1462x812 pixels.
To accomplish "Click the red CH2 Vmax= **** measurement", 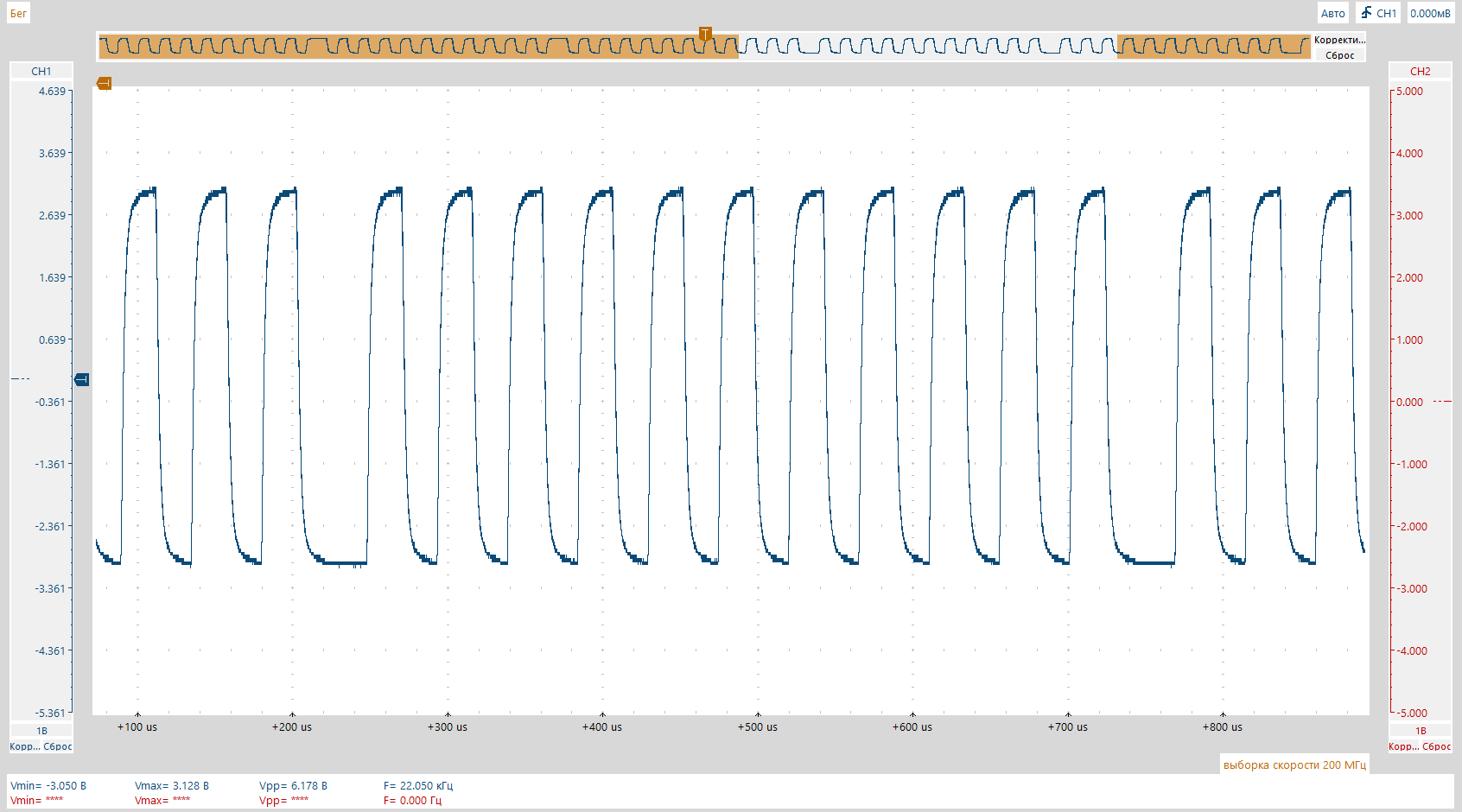I will tap(162, 801).
